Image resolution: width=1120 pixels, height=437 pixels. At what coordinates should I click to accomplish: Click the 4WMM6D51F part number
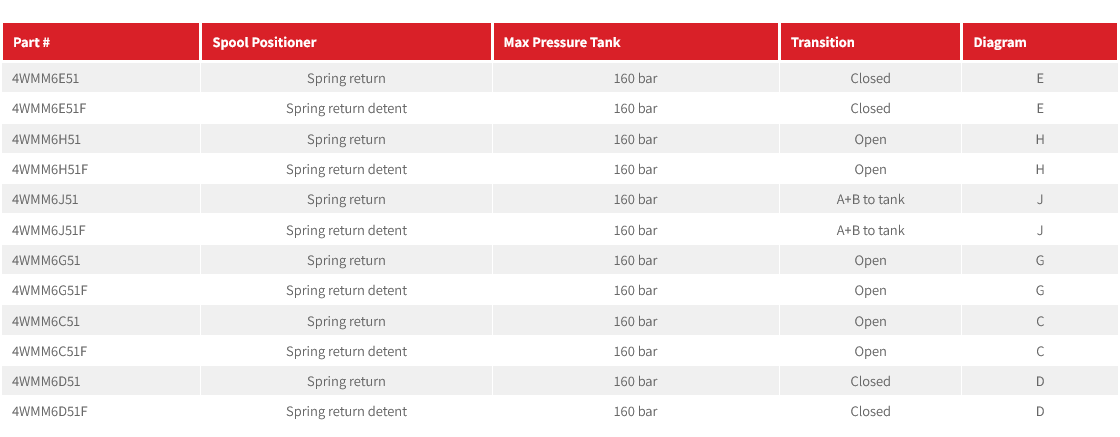coord(50,411)
